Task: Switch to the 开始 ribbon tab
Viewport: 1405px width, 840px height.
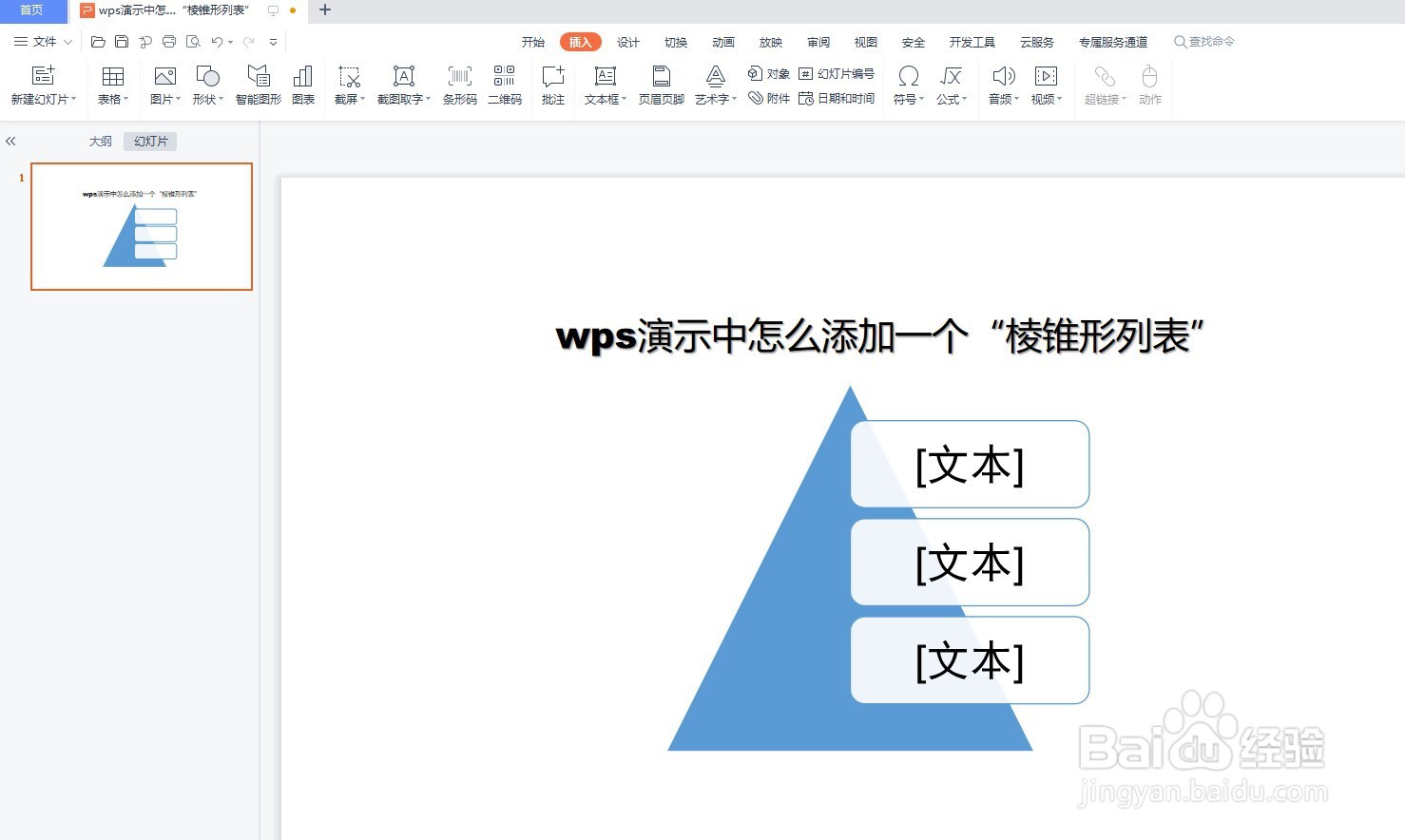Action: tap(532, 42)
